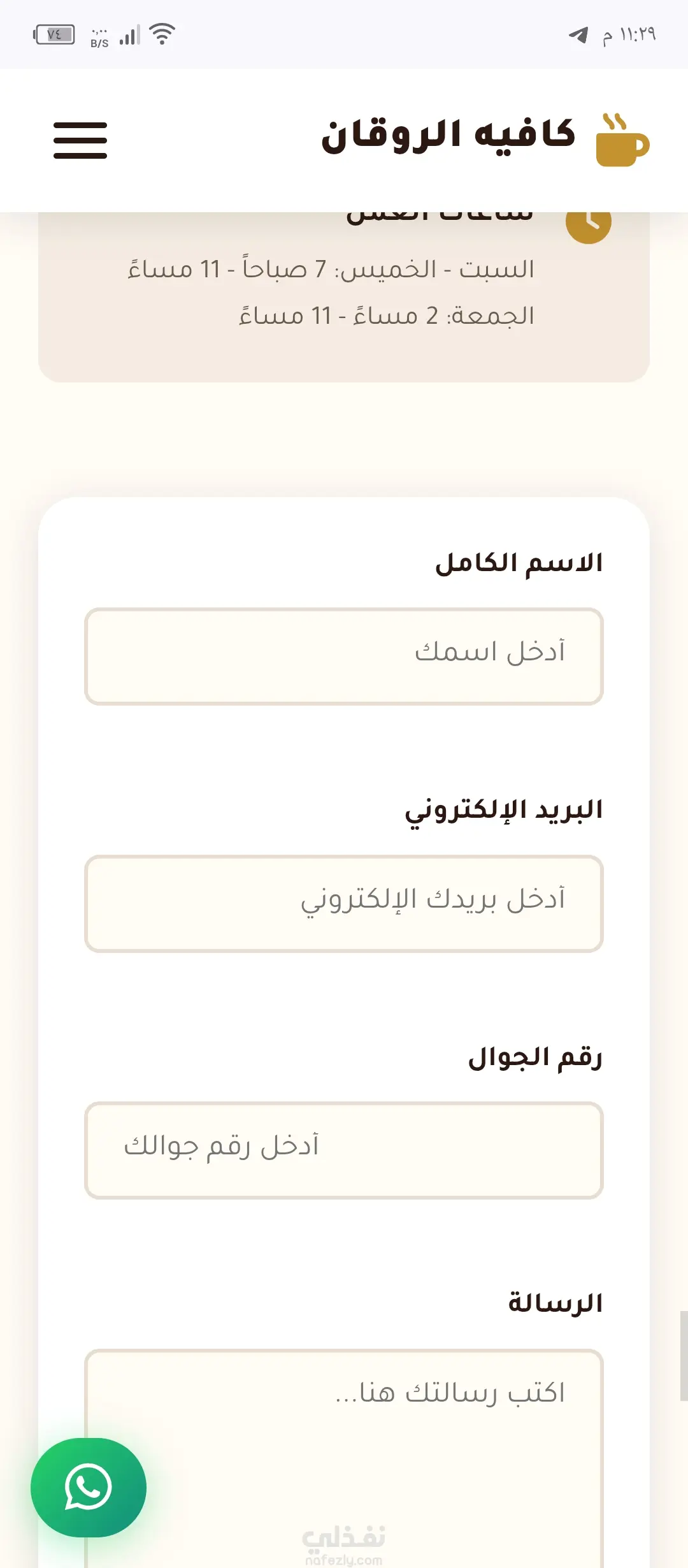Tap the coffee cup logo icon
The image size is (688, 1568).
(622, 140)
